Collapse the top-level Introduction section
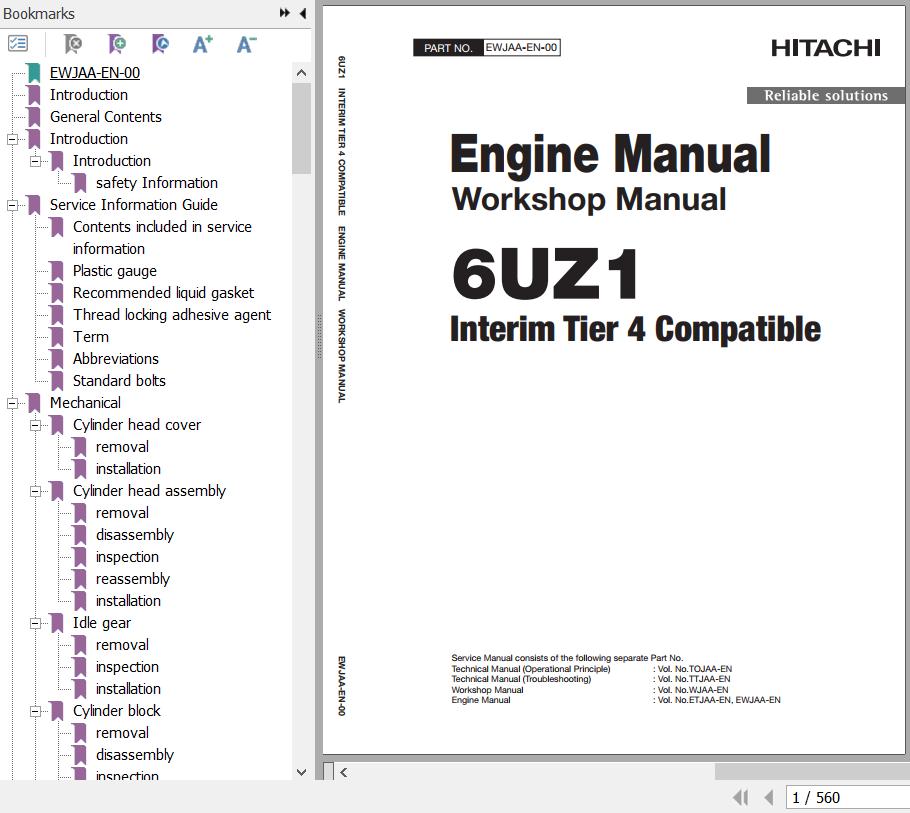 [x=12, y=139]
